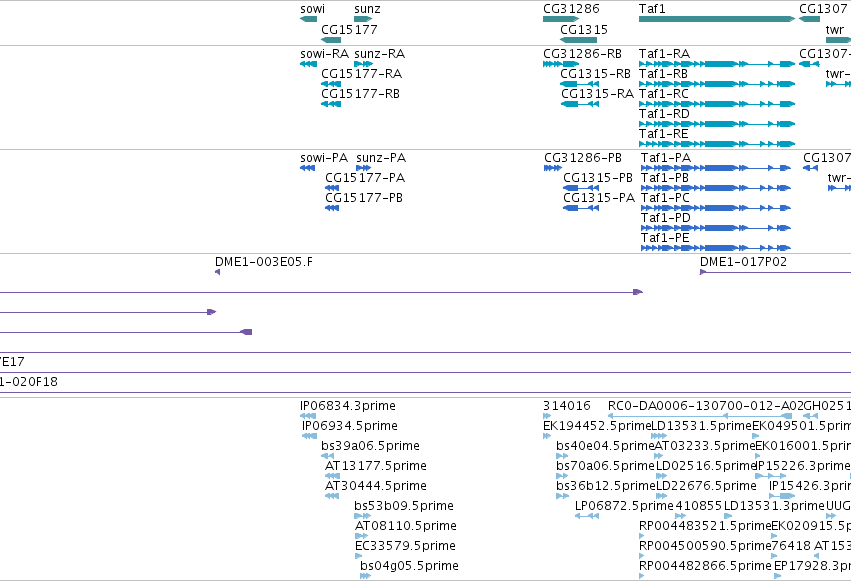This screenshot has width=851, height=581.
Task: Open EST EP17928.3prime
Action: point(778,577)
